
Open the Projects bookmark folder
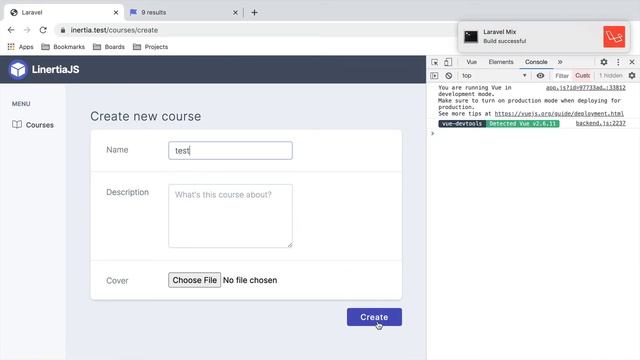point(151,47)
